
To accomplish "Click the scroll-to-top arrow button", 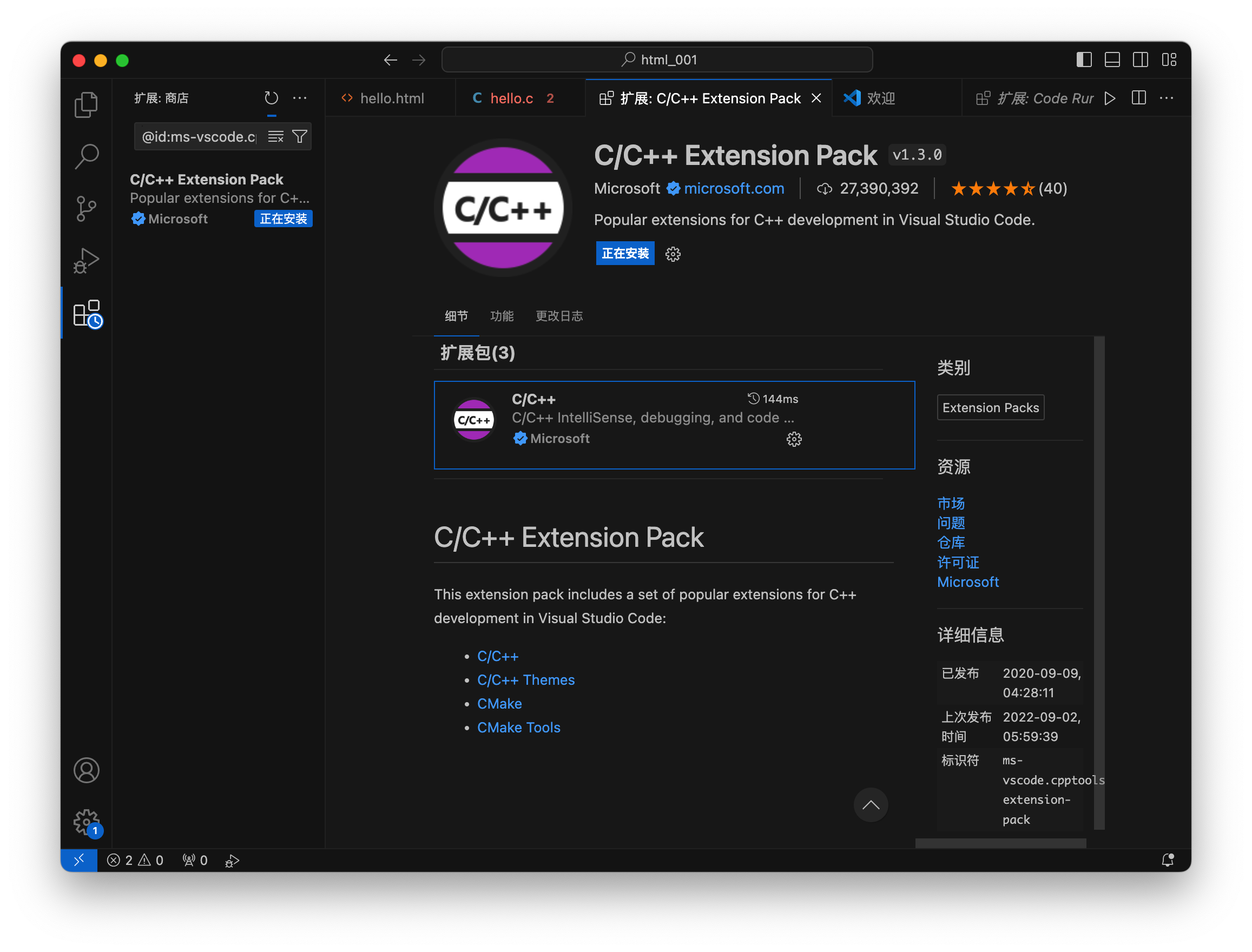I will [870, 805].
